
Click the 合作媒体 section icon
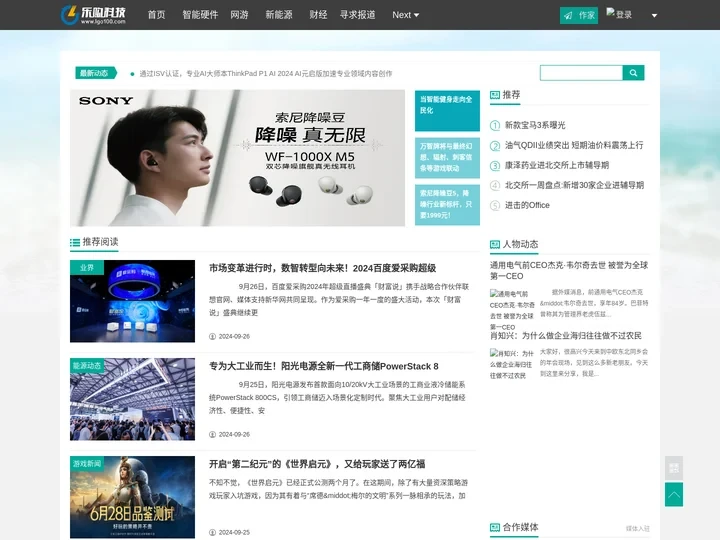click(495, 527)
